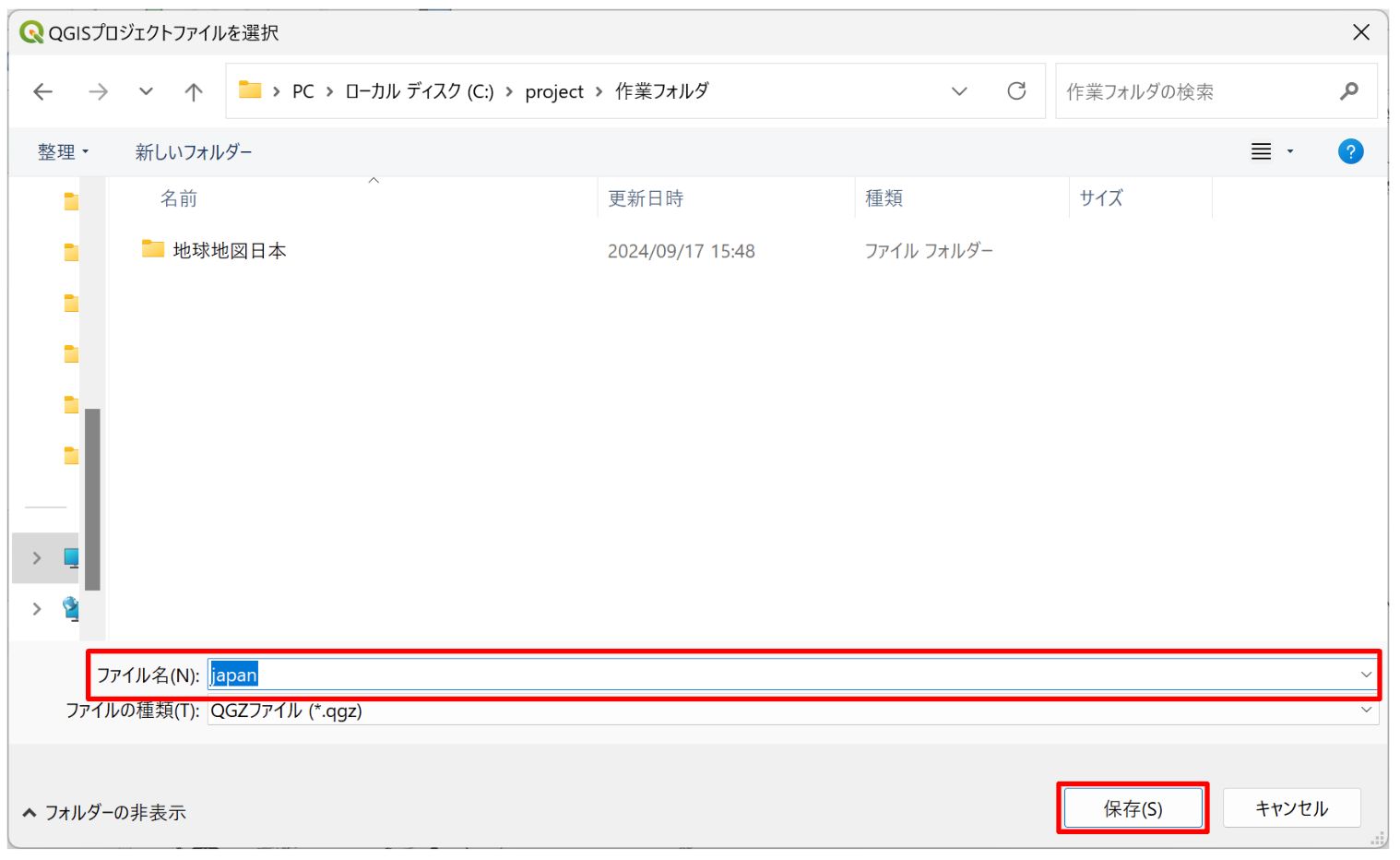The height and width of the screenshot is (860, 1400).
Task: Click the magnifier search icon
Action: click(1349, 90)
